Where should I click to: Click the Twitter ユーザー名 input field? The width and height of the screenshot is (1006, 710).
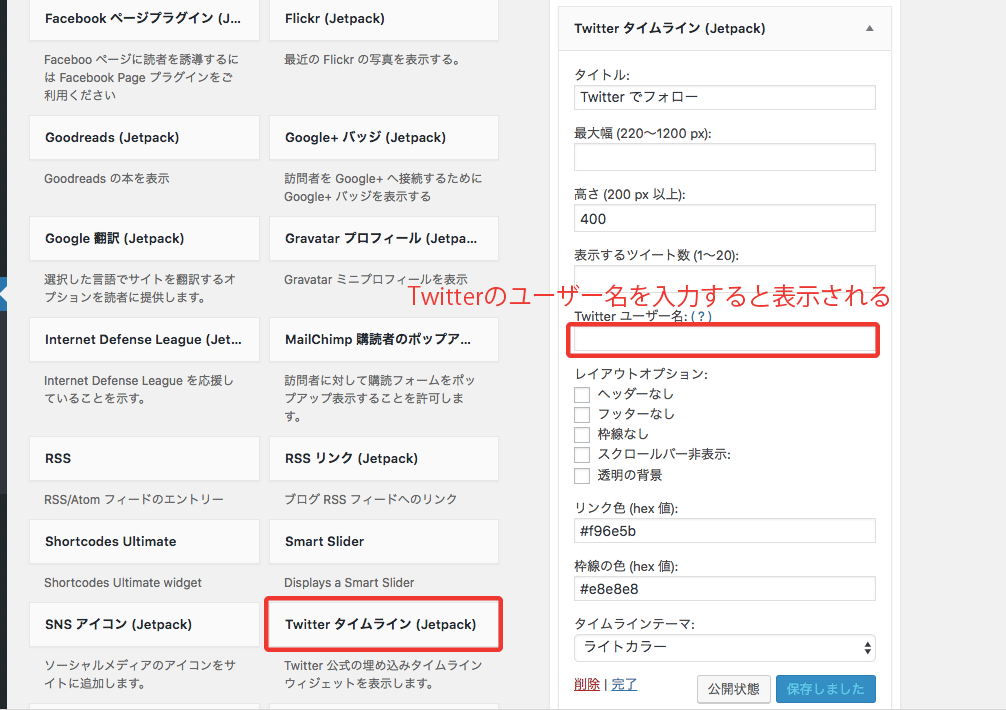[724, 340]
